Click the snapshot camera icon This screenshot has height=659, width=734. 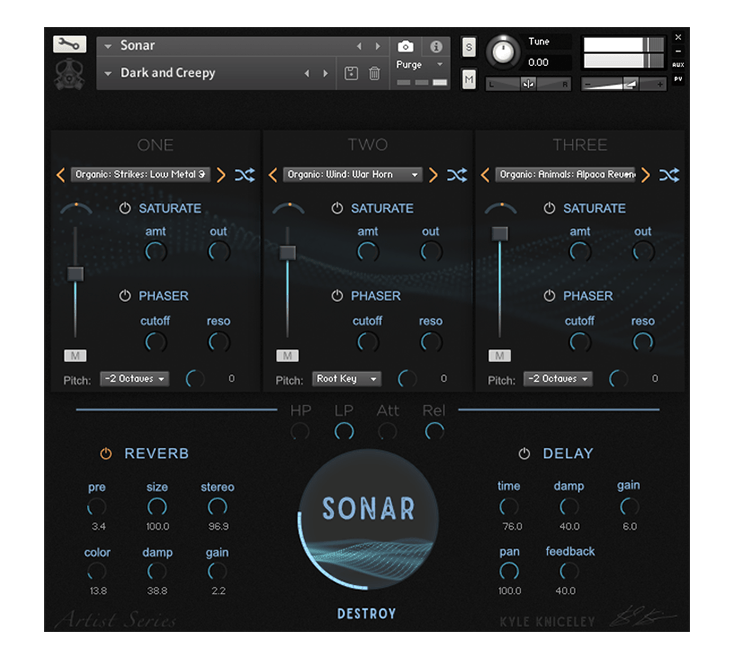point(405,46)
